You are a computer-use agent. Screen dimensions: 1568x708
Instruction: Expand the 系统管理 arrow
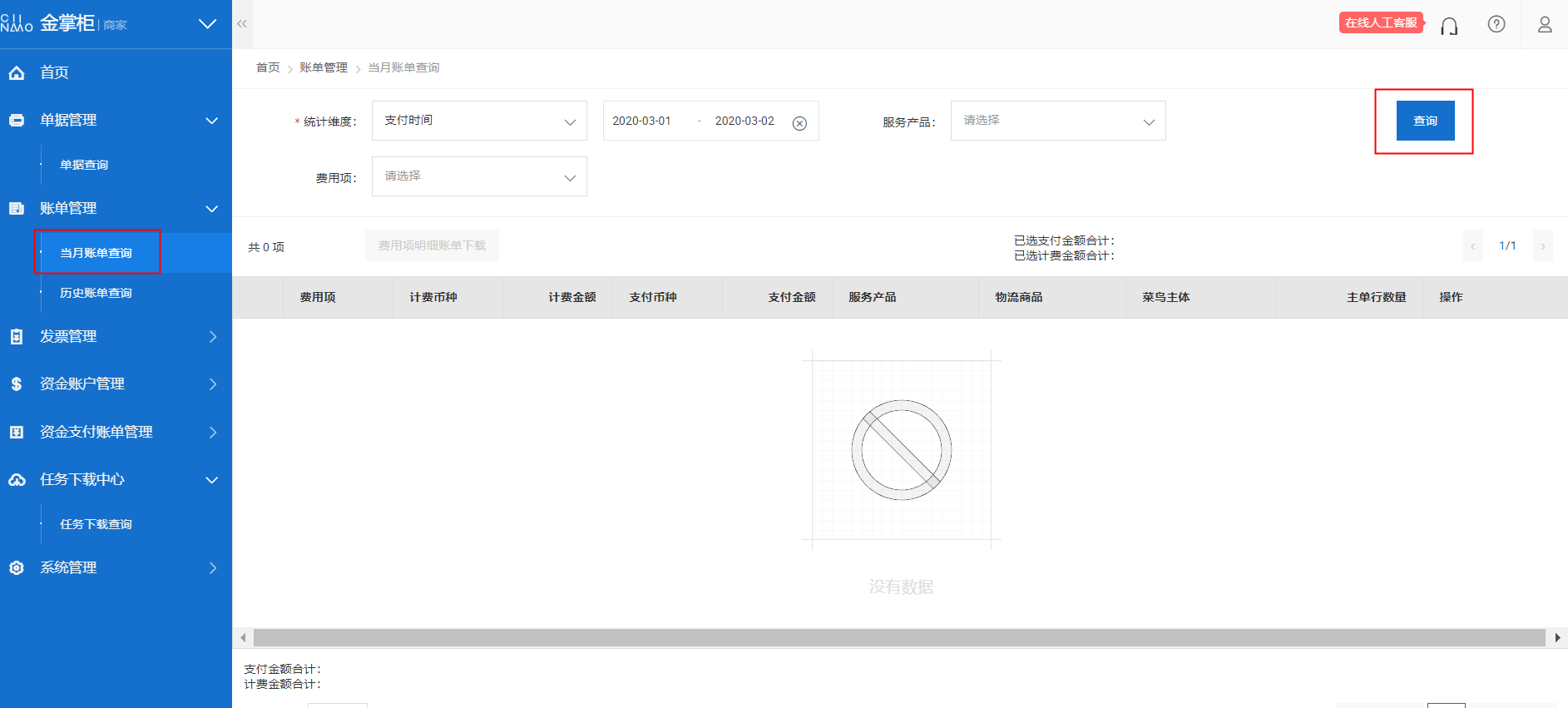pos(213,568)
